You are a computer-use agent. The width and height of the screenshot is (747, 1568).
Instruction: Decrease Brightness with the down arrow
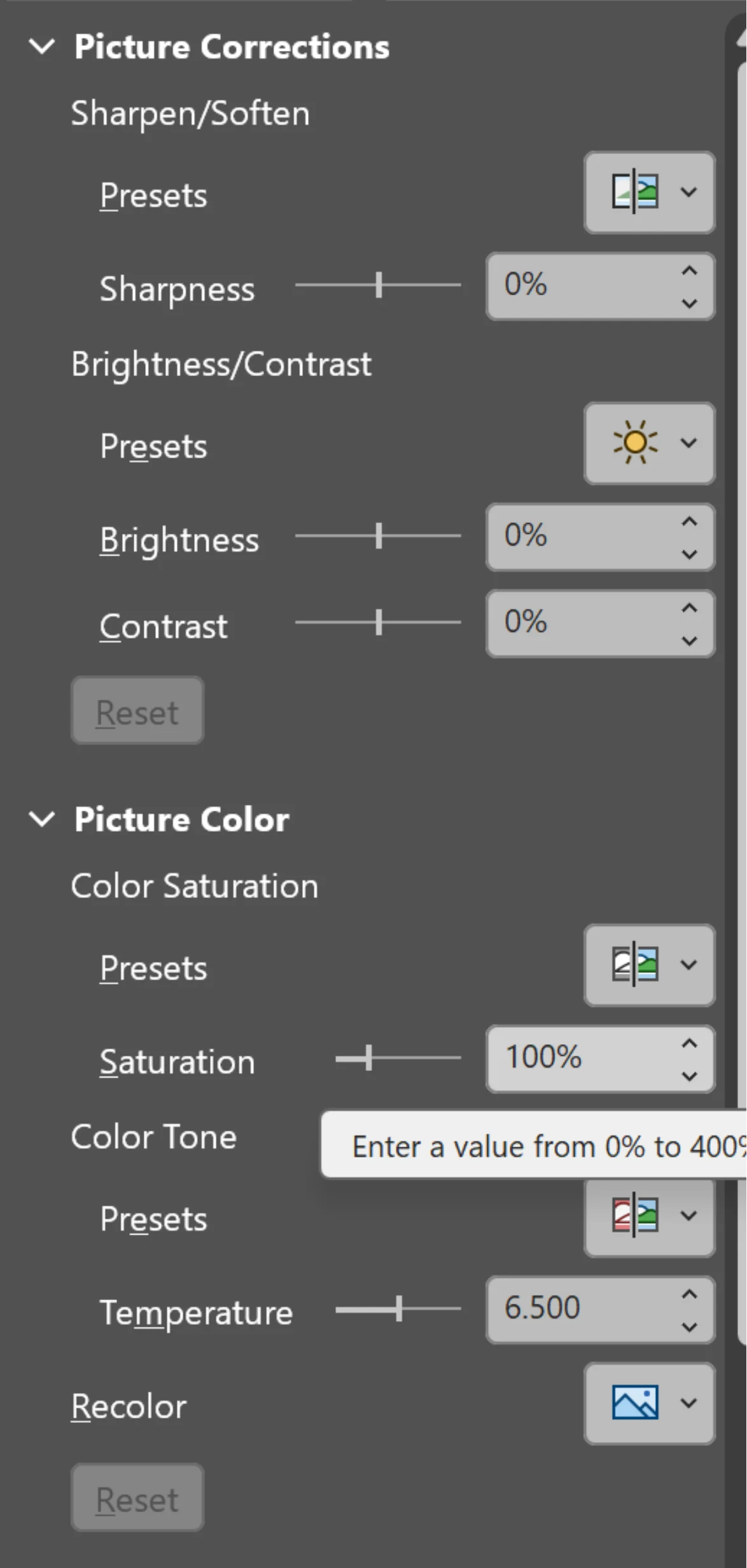pos(689,554)
